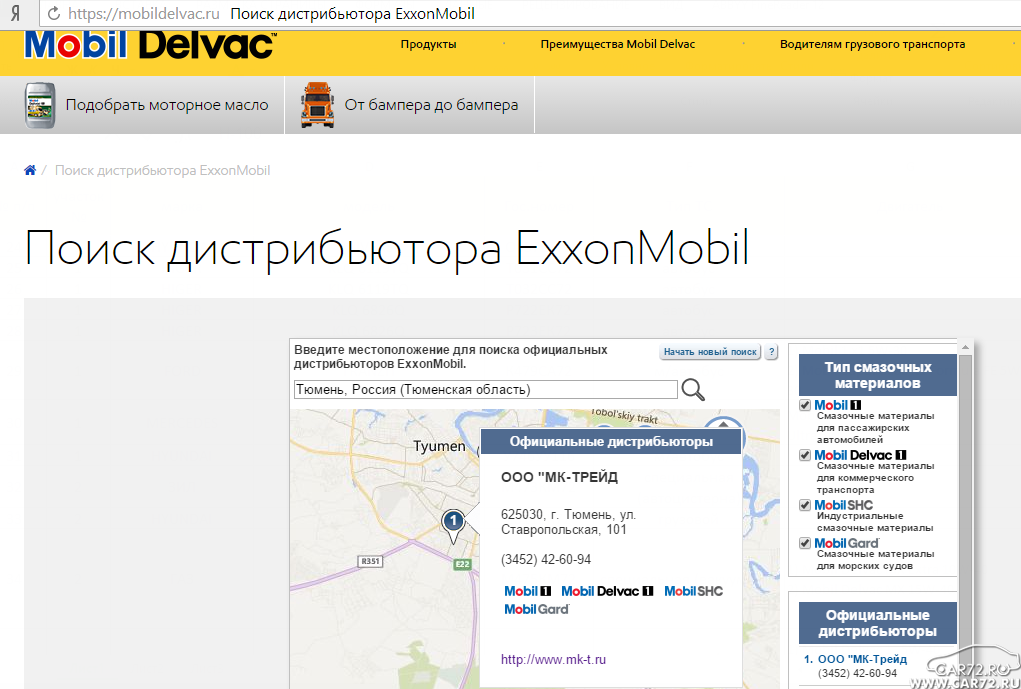1021x689 pixels.
Task: Click Поиск дистрибьютора ExxonMobil breadcrumb
Action: [162, 171]
